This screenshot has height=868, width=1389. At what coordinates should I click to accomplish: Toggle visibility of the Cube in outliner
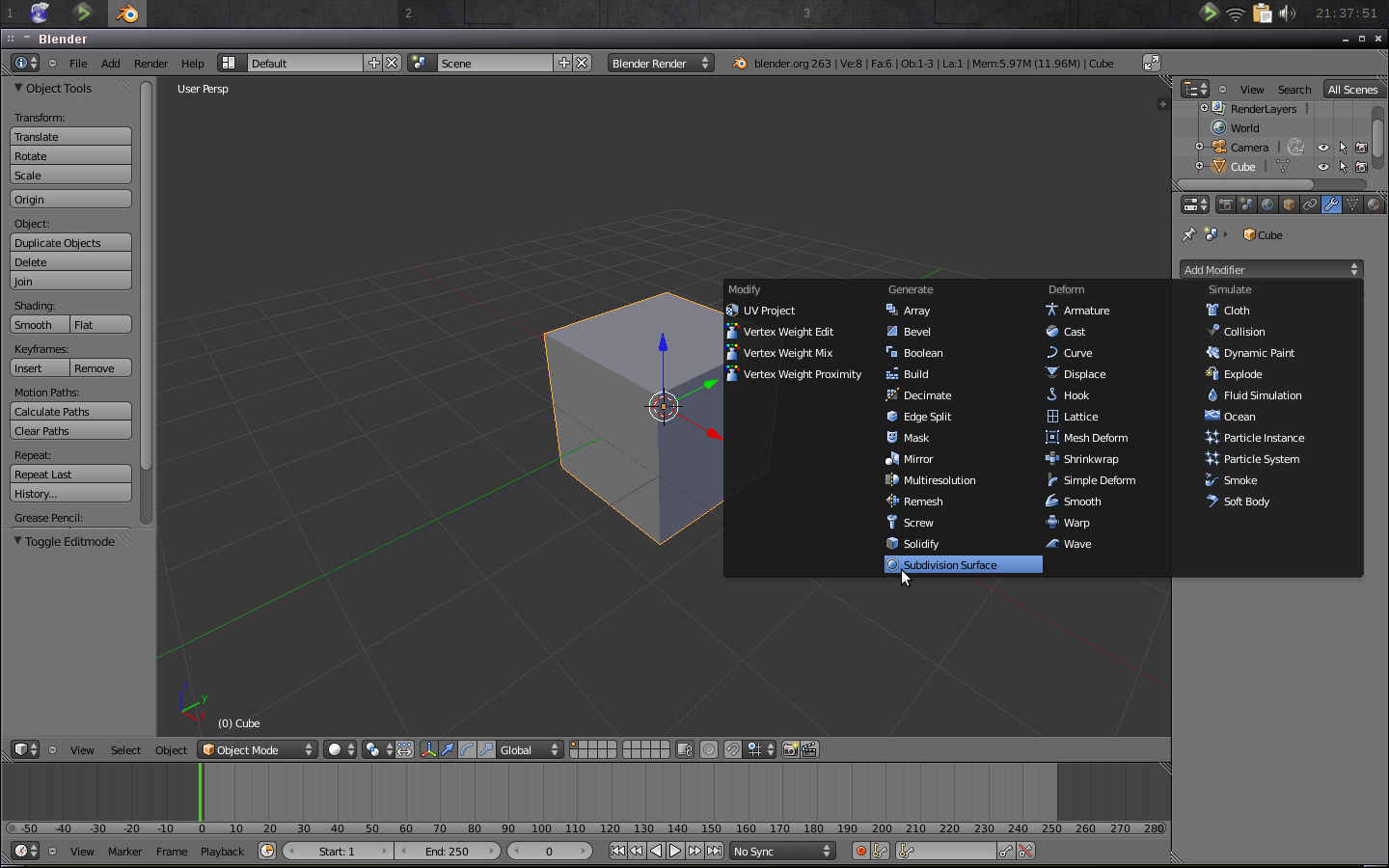click(x=1322, y=166)
